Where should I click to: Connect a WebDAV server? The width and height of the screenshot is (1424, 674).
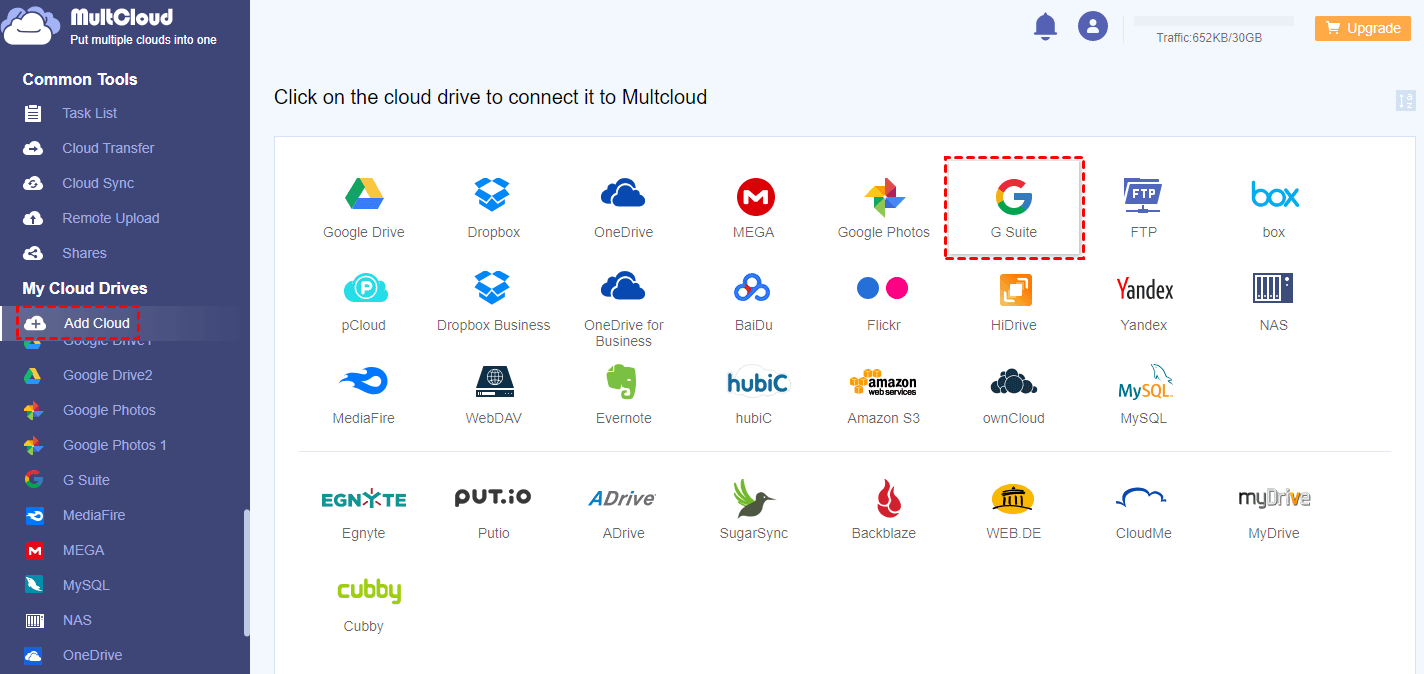(x=494, y=395)
